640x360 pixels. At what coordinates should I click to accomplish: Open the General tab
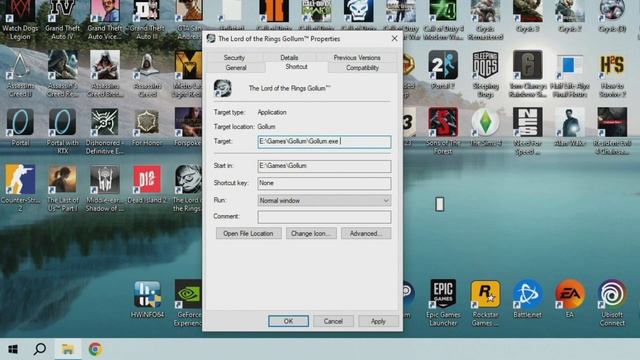click(236, 68)
